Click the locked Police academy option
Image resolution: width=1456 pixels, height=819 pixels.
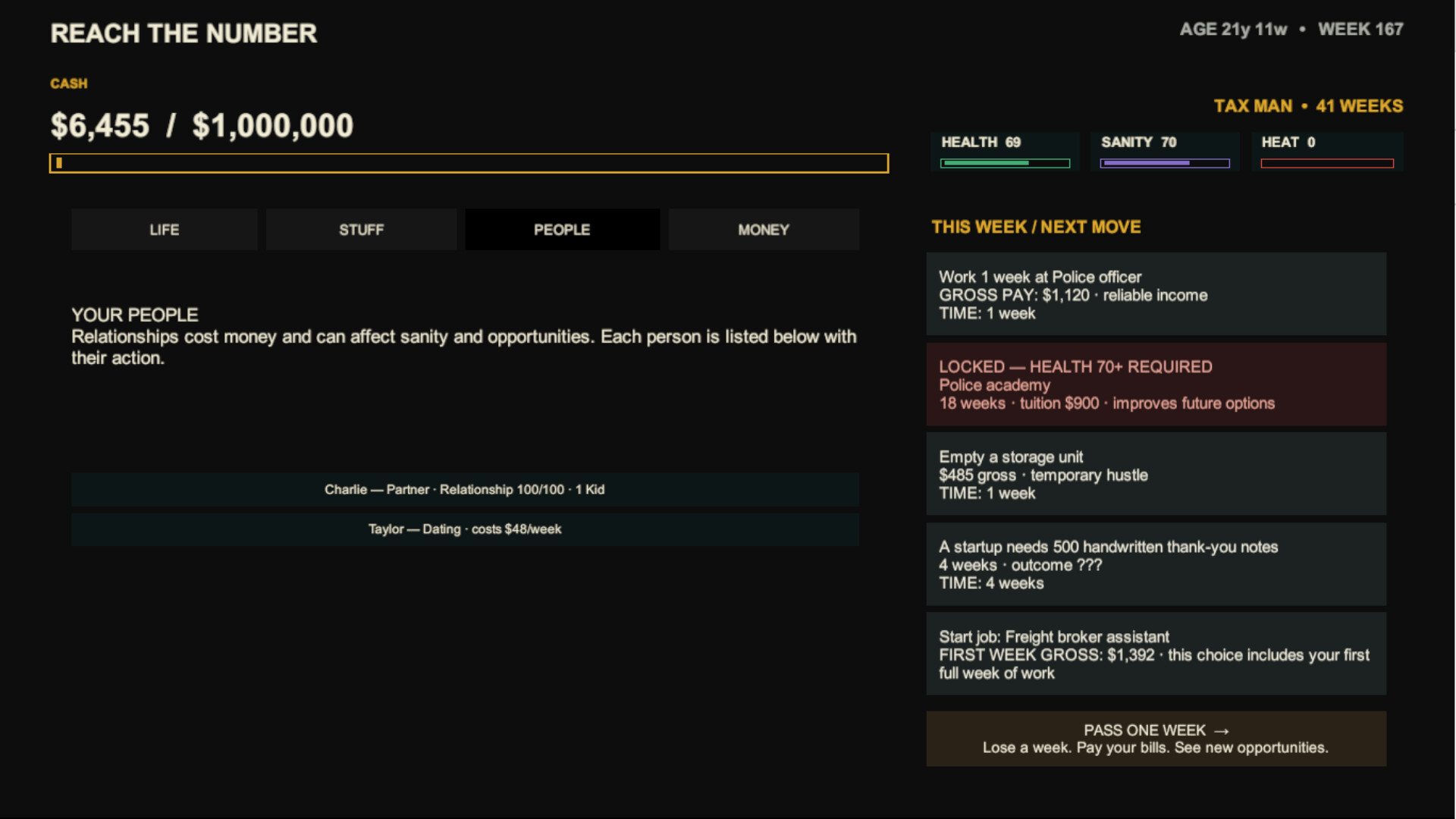1156,384
